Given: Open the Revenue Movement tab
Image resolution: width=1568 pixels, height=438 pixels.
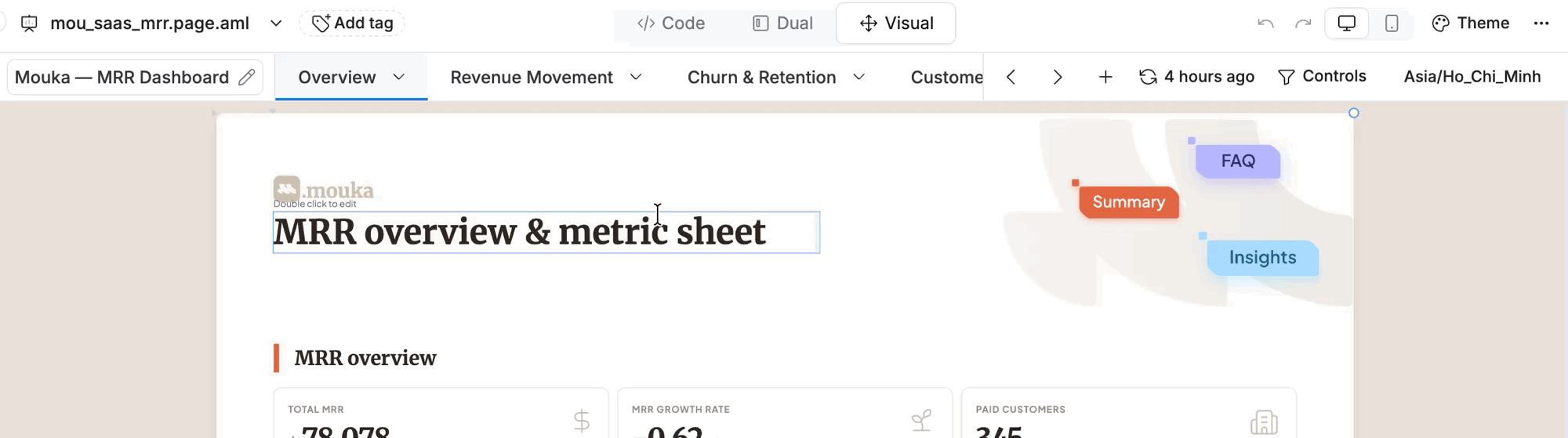Looking at the screenshot, I should coord(532,77).
